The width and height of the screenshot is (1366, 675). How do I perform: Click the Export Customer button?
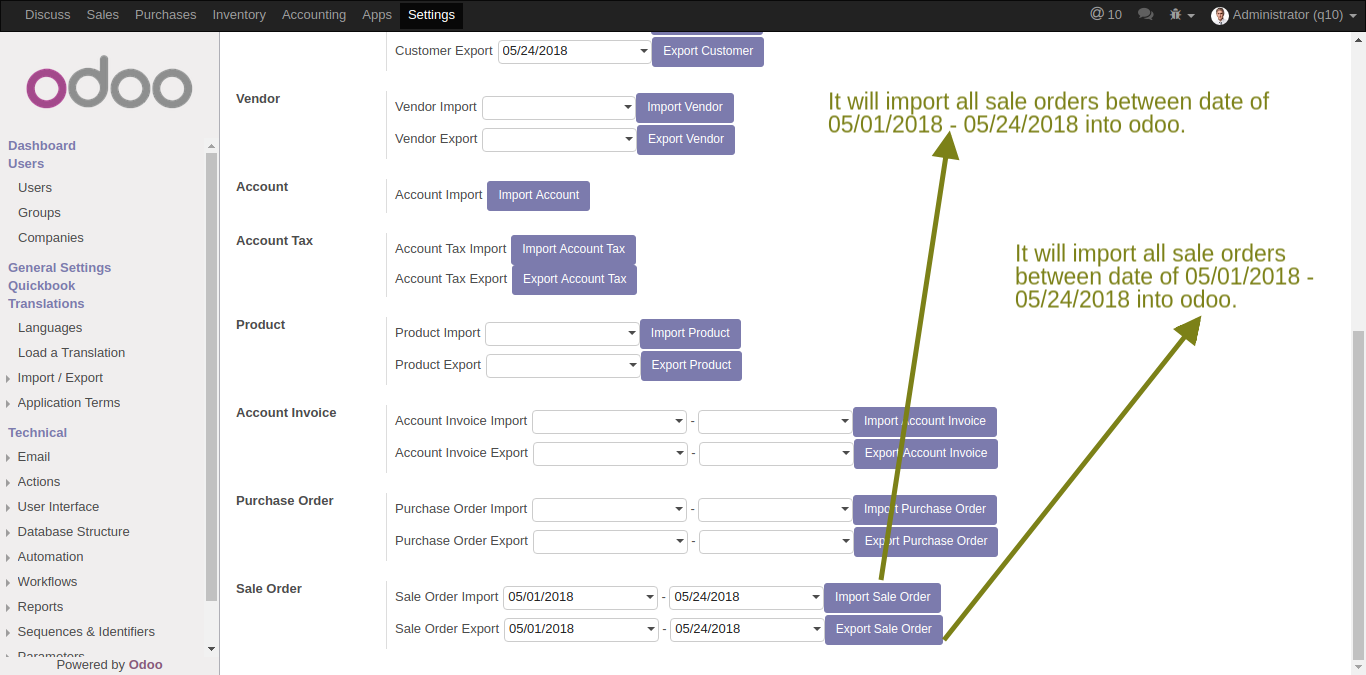tap(708, 51)
